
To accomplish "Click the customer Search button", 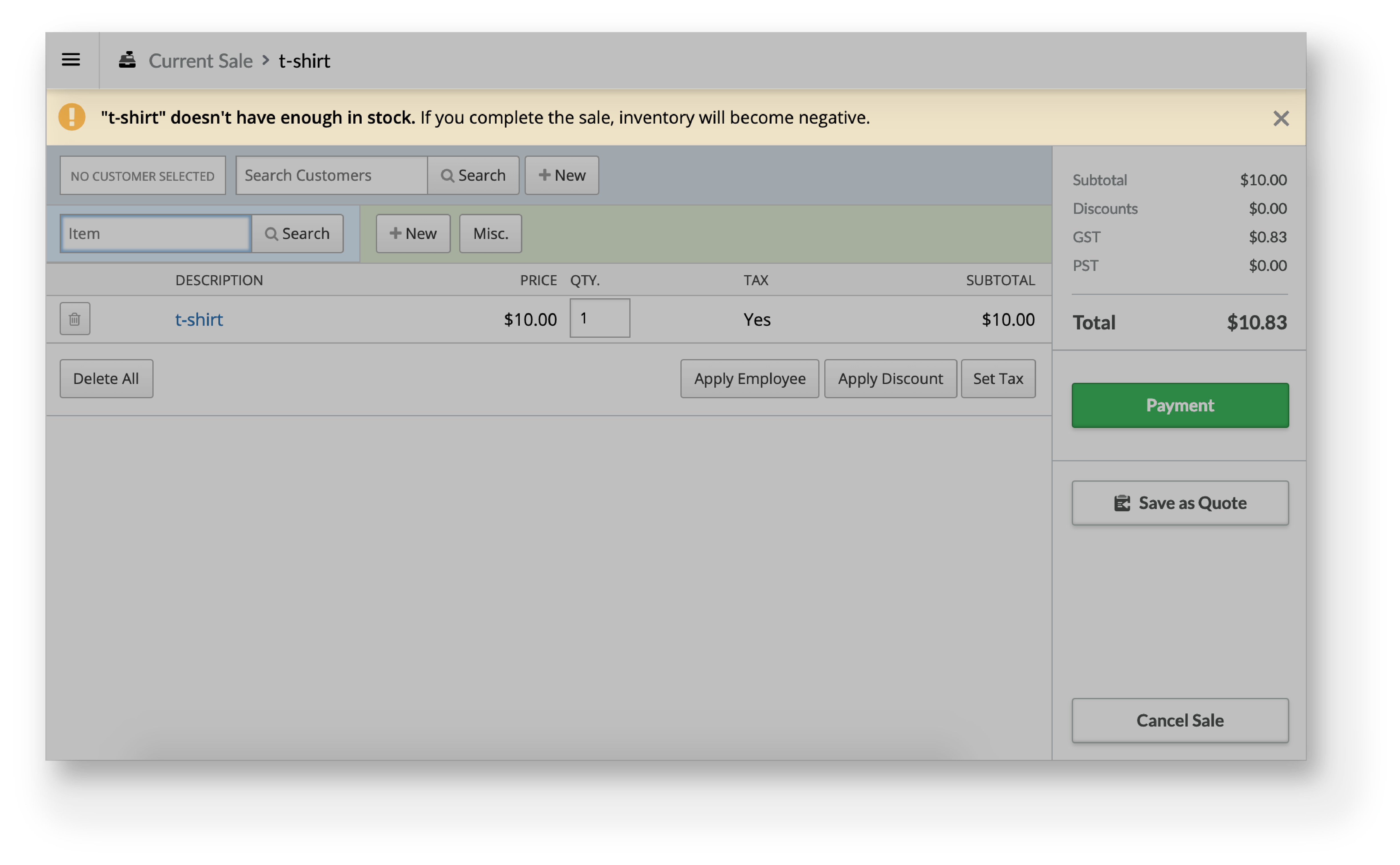I will [x=474, y=176].
